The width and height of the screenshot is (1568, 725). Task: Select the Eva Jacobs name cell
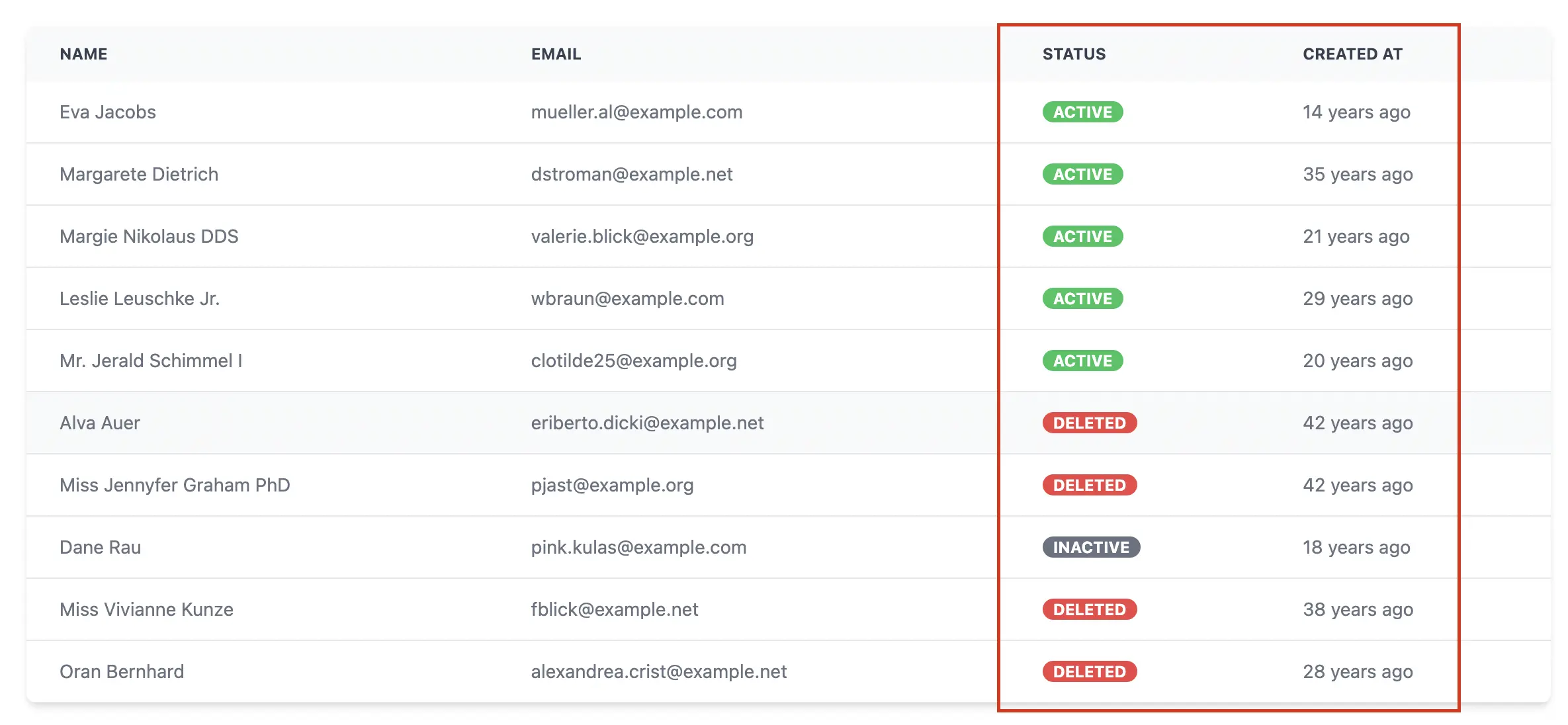coord(108,112)
